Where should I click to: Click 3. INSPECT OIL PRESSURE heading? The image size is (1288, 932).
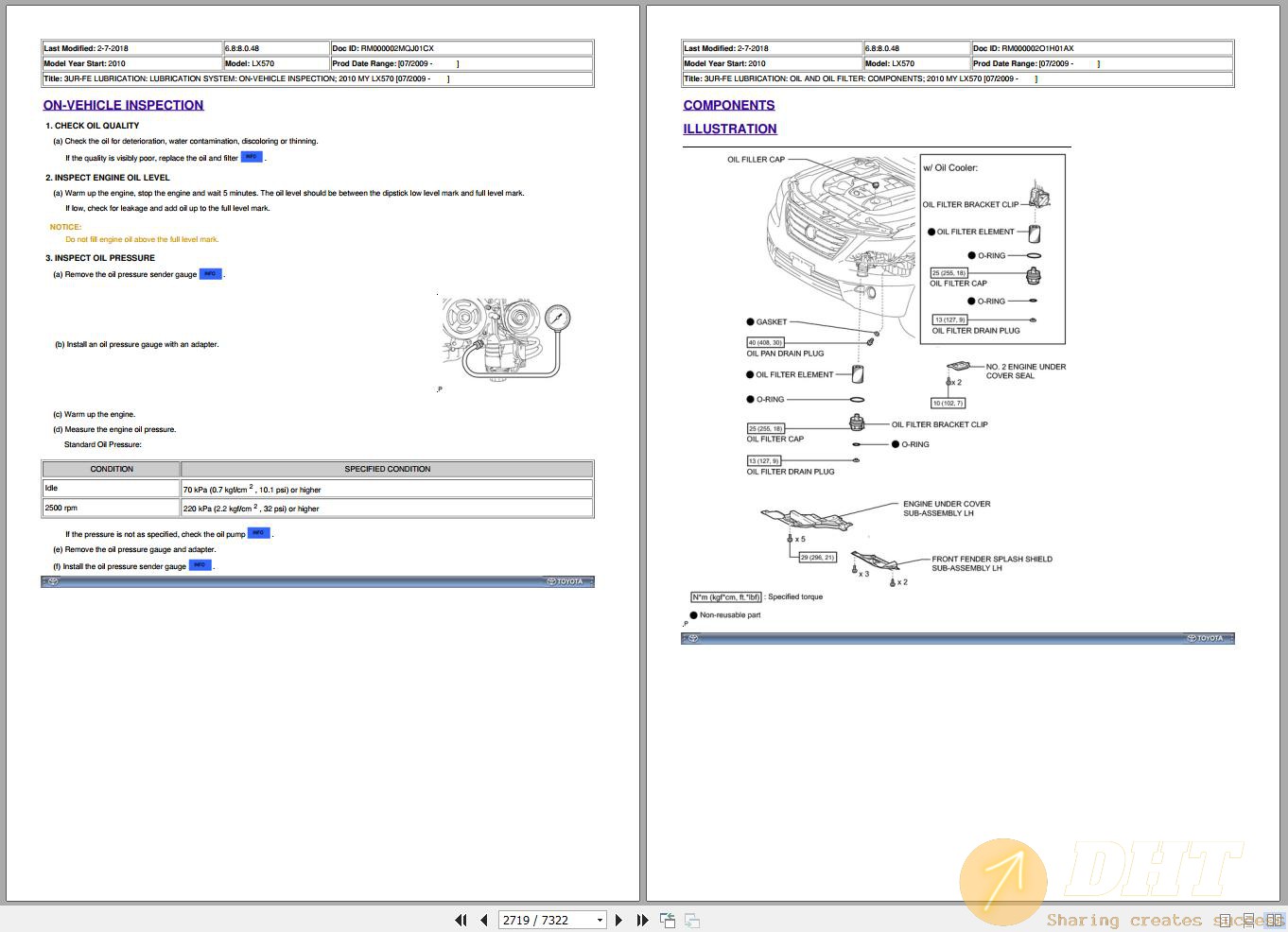click(x=100, y=258)
